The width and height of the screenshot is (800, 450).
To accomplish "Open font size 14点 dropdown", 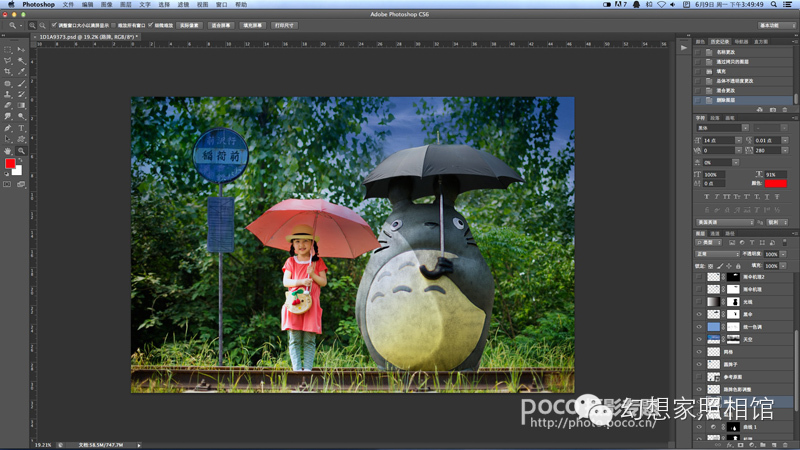I will (x=738, y=140).
